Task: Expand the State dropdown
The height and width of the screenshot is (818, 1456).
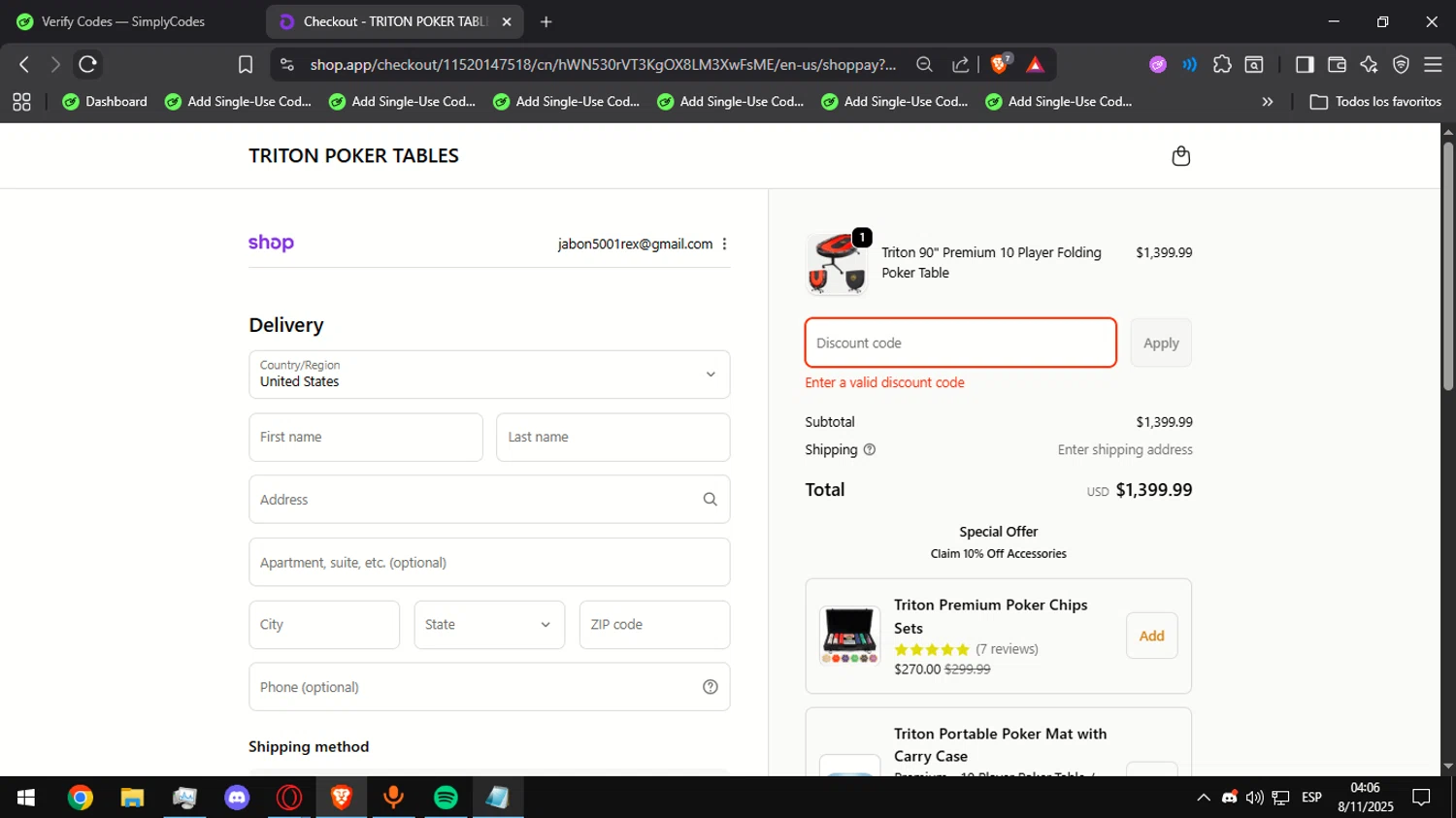Action: pos(489,625)
